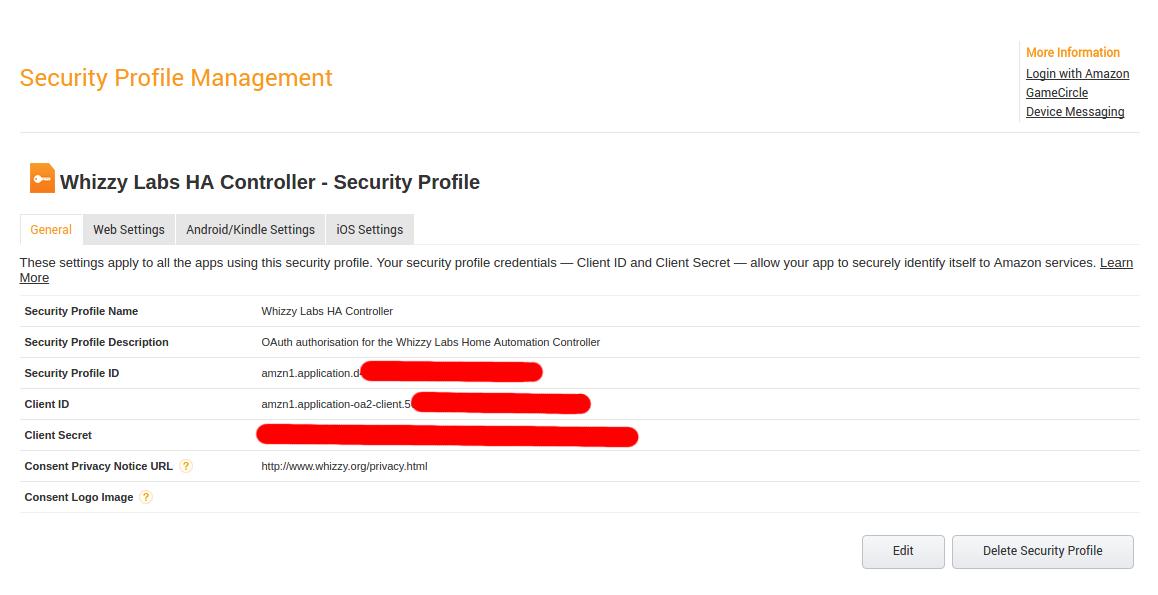
Task: Click the redacted Client Secret value
Action: pyautogui.click(x=447, y=436)
